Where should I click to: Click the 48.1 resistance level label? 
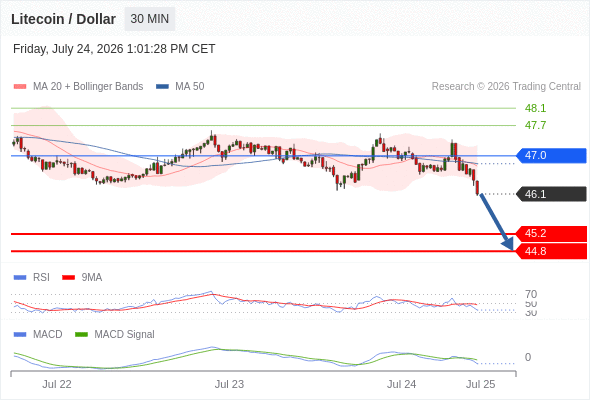point(535,108)
